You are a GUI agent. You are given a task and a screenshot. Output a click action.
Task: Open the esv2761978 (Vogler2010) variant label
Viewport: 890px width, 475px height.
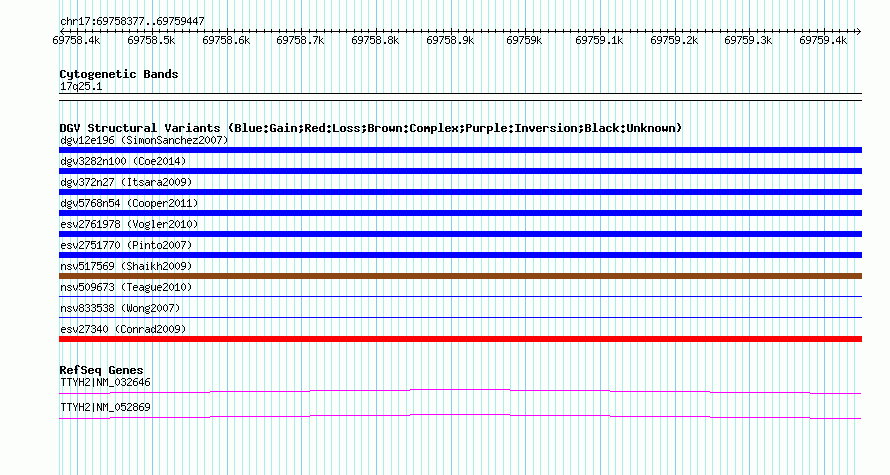(129, 224)
